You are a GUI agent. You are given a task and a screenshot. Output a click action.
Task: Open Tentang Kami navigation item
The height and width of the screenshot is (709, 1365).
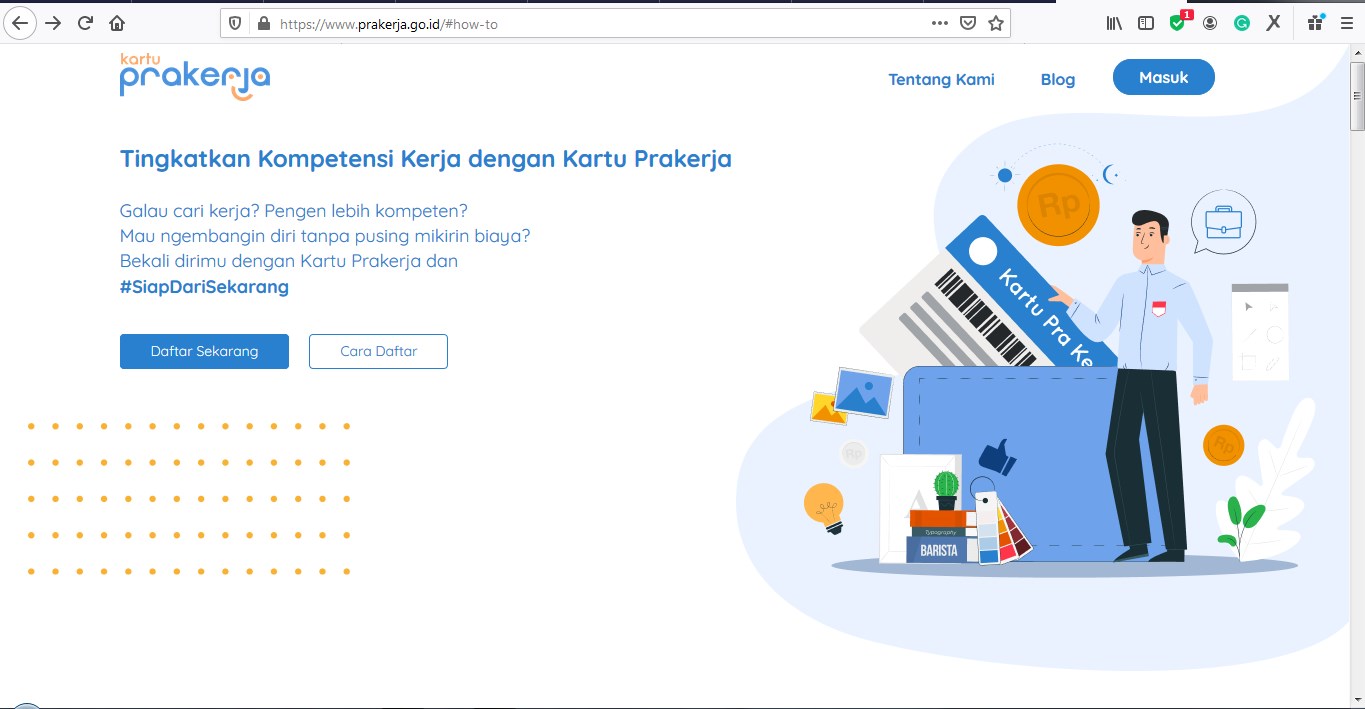(941, 79)
